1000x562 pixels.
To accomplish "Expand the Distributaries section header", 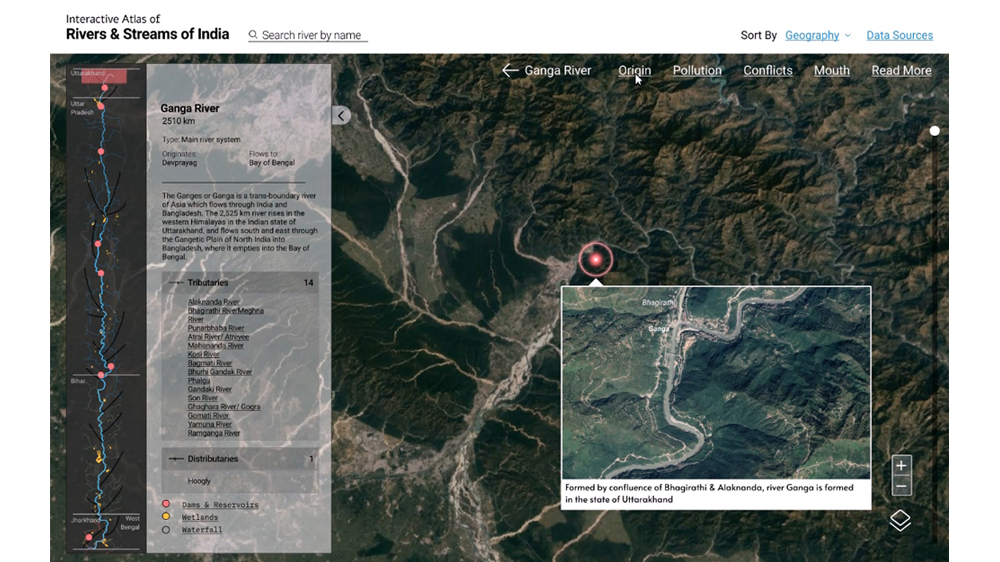I will point(240,459).
